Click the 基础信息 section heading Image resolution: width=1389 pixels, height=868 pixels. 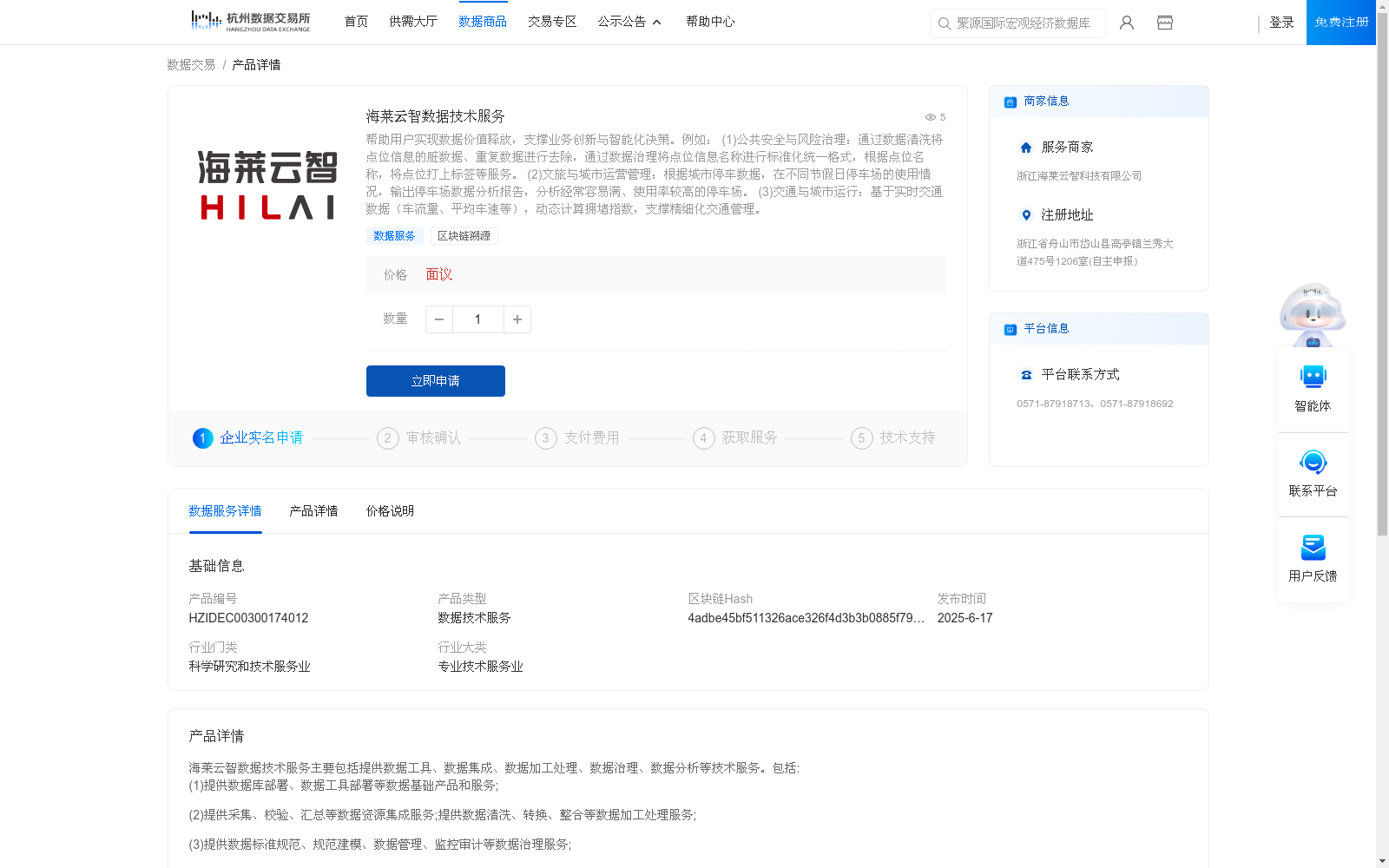(x=216, y=566)
